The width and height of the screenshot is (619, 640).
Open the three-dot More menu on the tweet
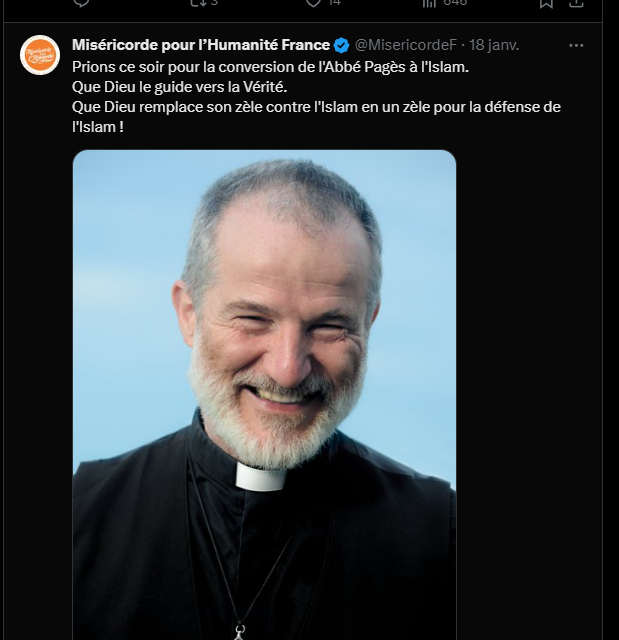click(x=576, y=45)
